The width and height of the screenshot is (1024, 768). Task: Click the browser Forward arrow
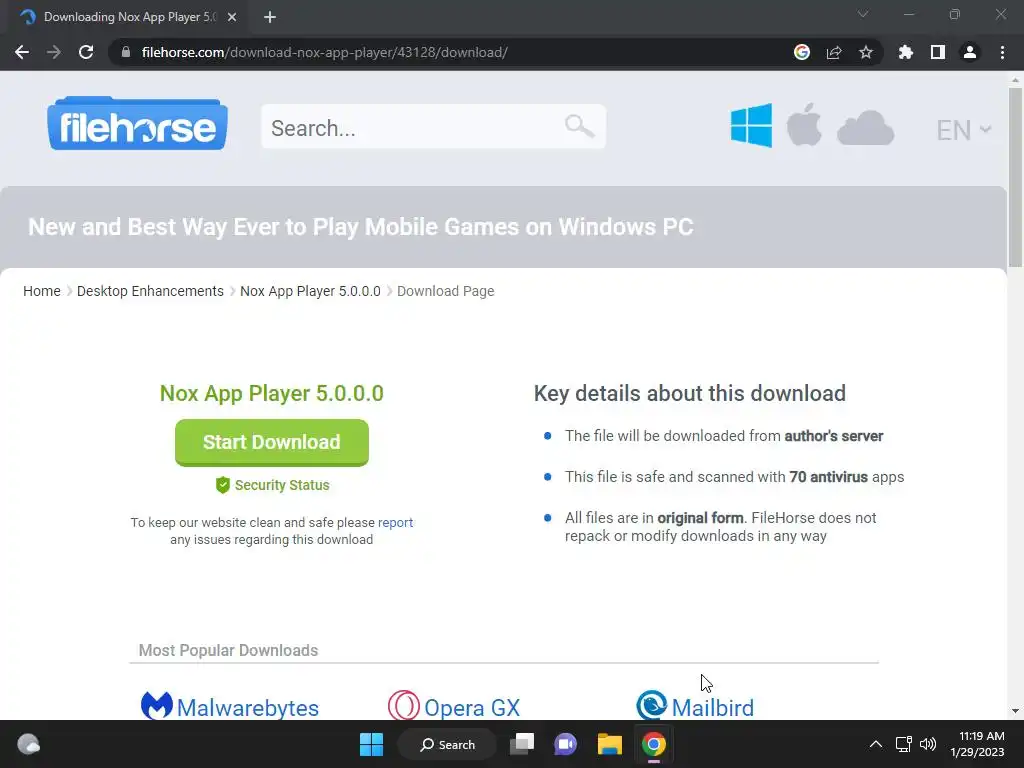(x=54, y=52)
